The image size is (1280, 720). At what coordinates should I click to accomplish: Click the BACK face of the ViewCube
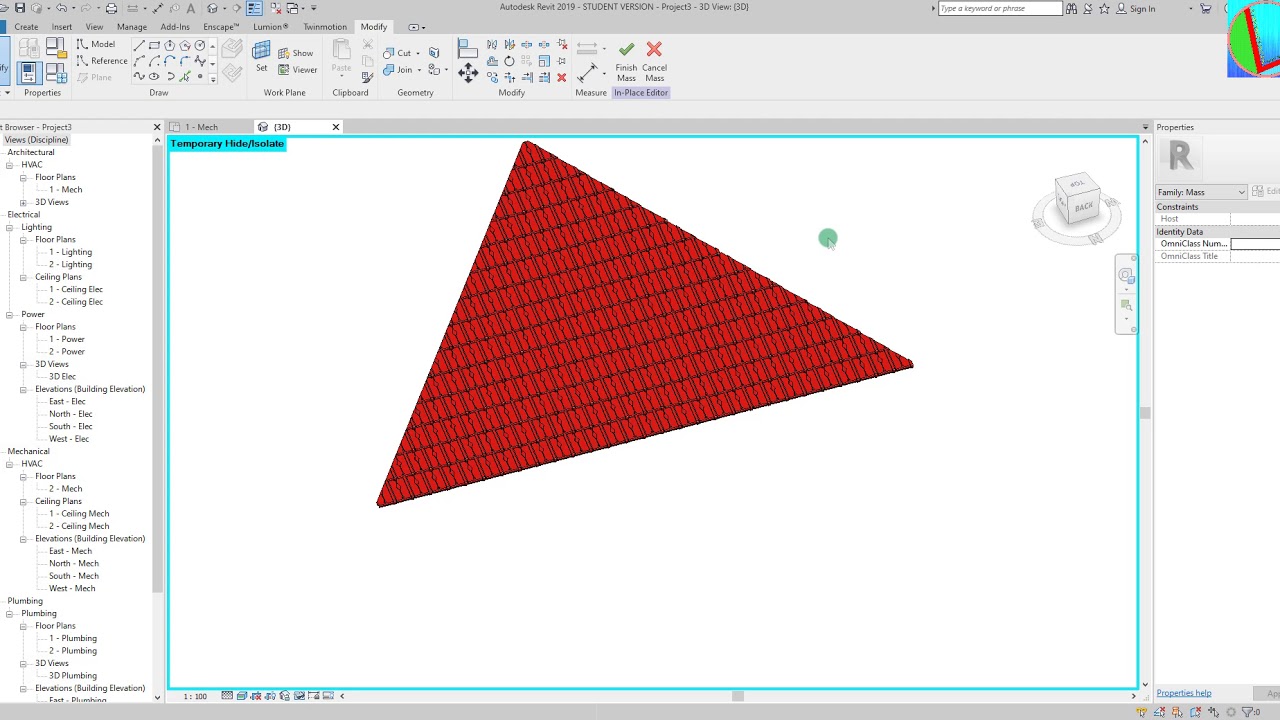click(1084, 207)
